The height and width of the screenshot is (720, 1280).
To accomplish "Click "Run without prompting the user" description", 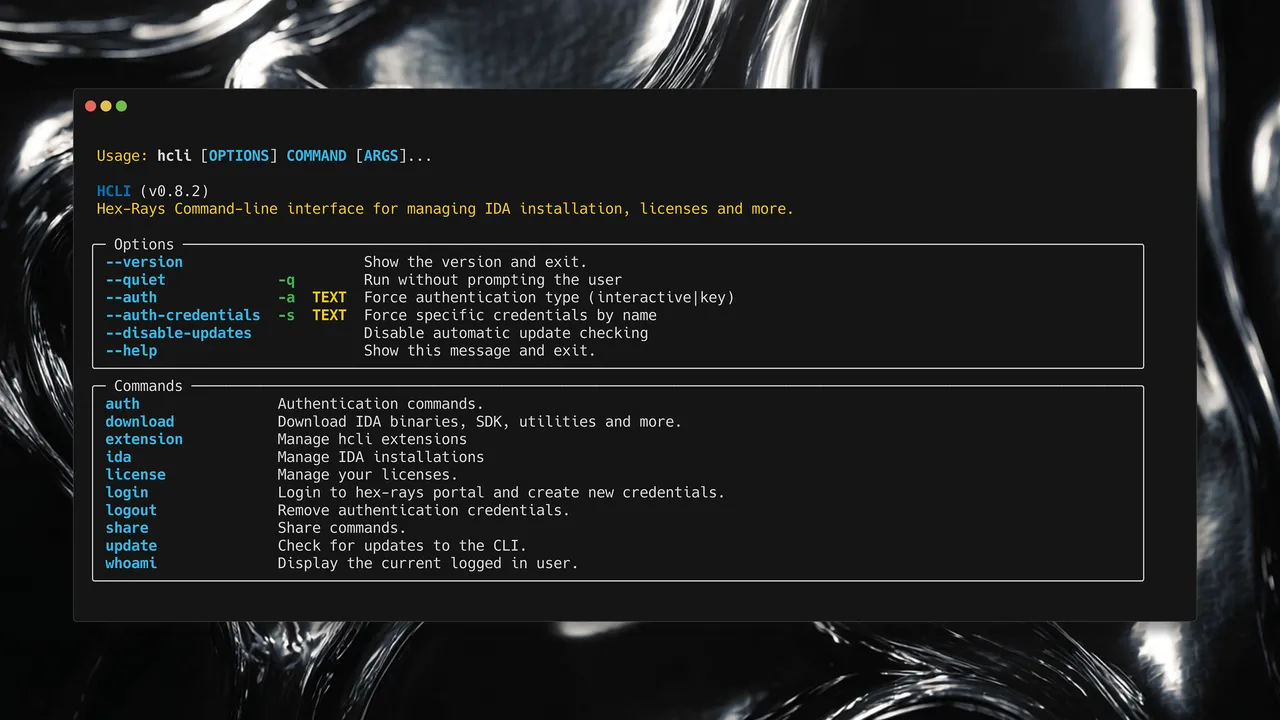I will [x=493, y=280].
